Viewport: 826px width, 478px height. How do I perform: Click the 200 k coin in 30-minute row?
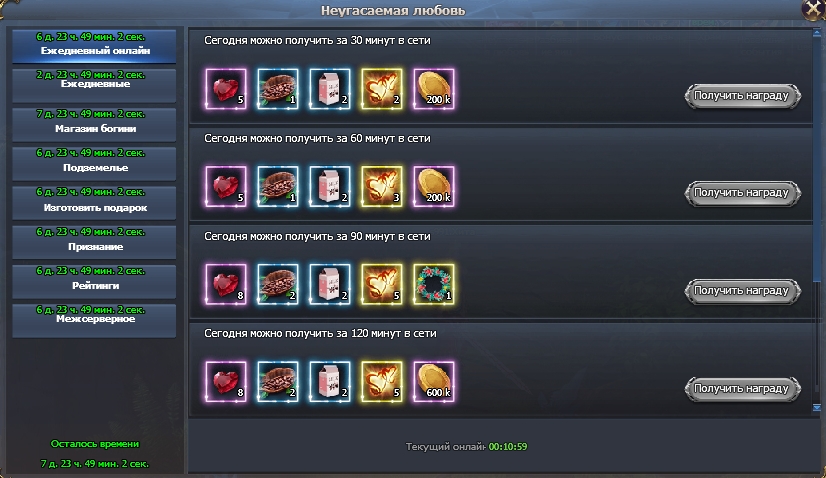[434, 89]
